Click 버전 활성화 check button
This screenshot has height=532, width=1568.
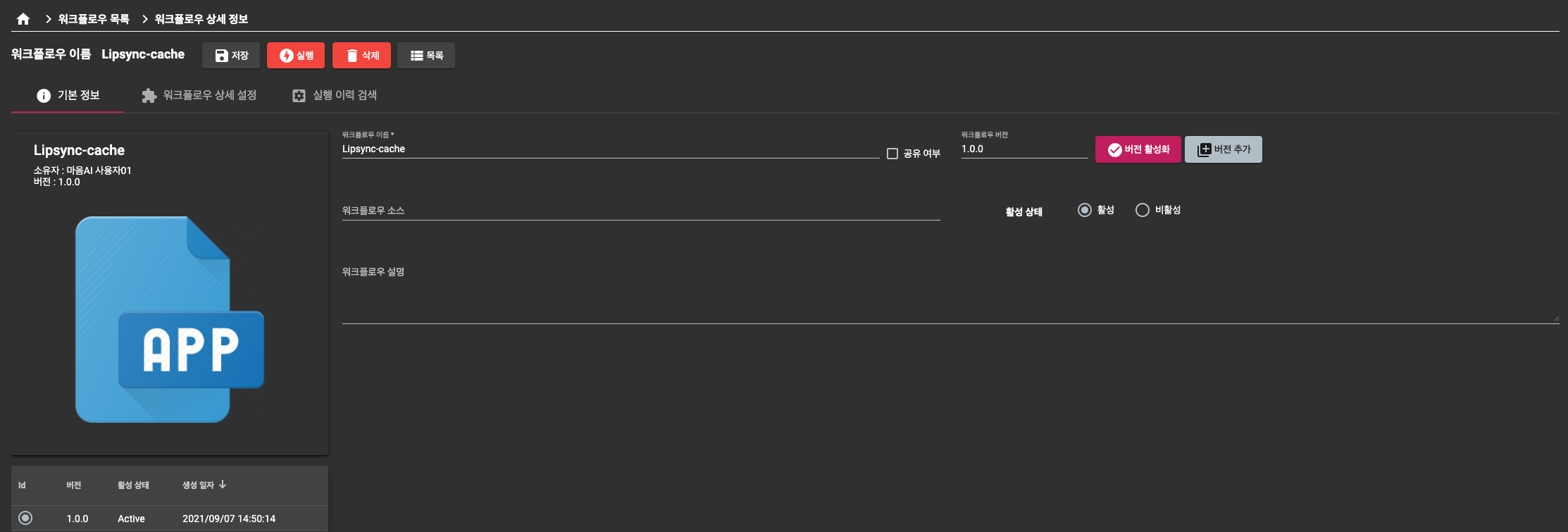pyautogui.click(x=1138, y=149)
